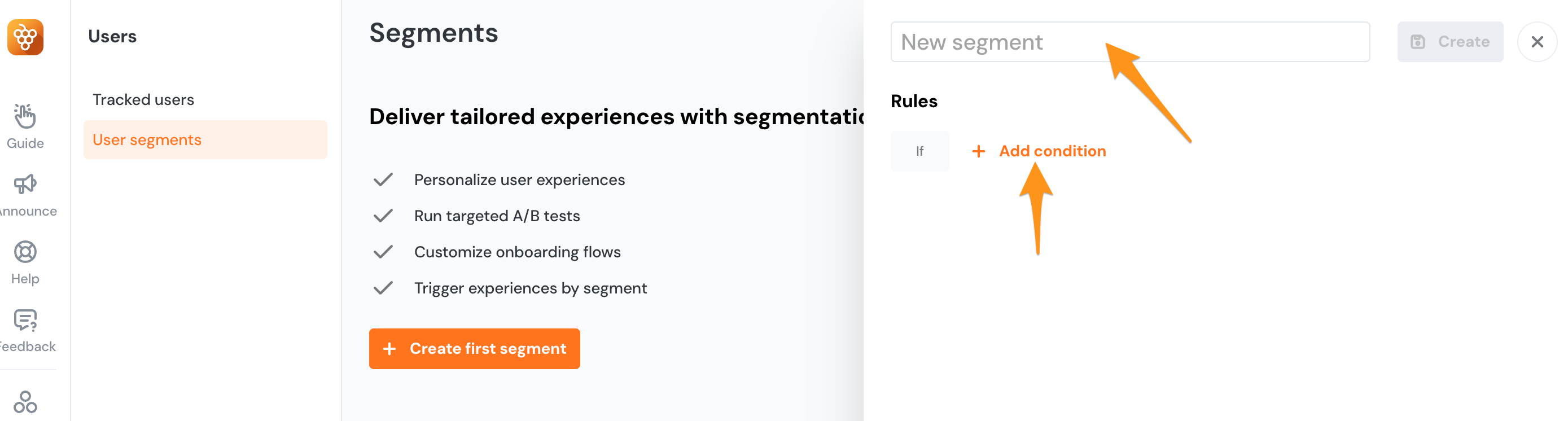The image size is (1568, 421).
Task: Click the save icon on Create button
Action: tap(1418, 42)
